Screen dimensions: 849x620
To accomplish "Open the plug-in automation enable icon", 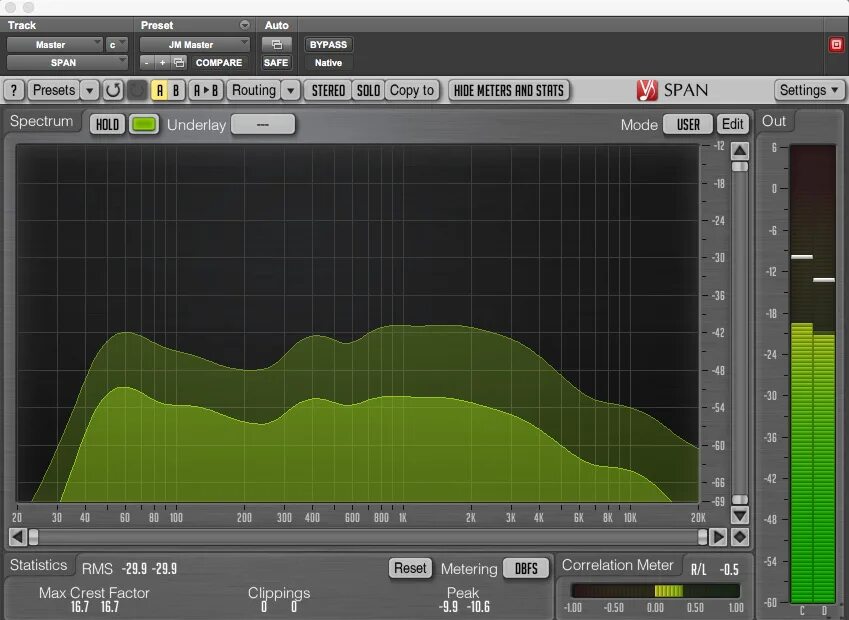I will 276,44.
